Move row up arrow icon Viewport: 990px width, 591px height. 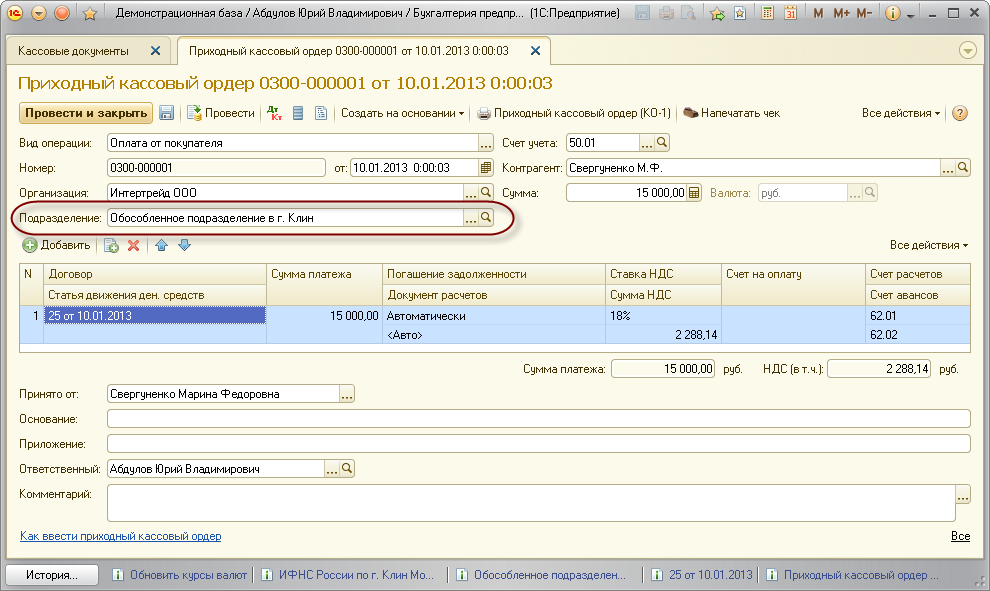162,245
